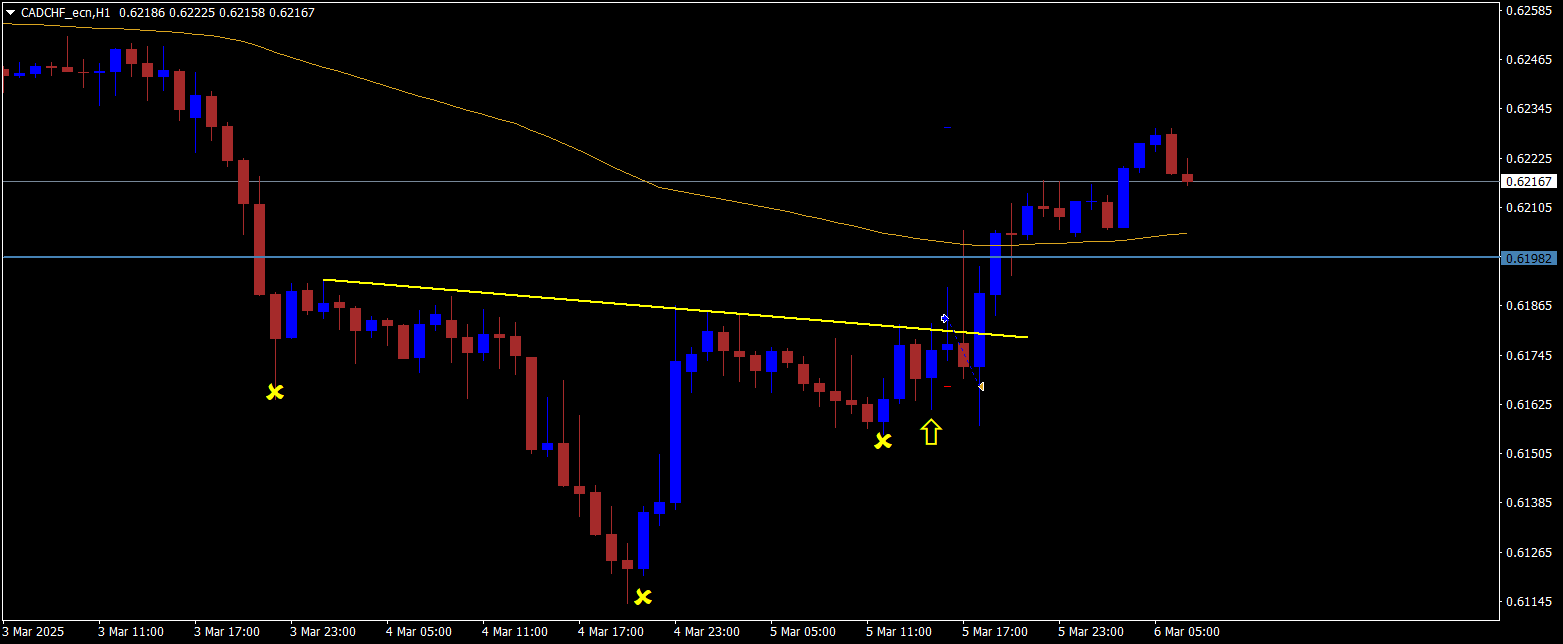Image resolution: width=1563 pixels, height=644 pixels.
Task: Click the low value 0.62158 in the chart header
Action: pyautogui.click(x=244, y=13)
